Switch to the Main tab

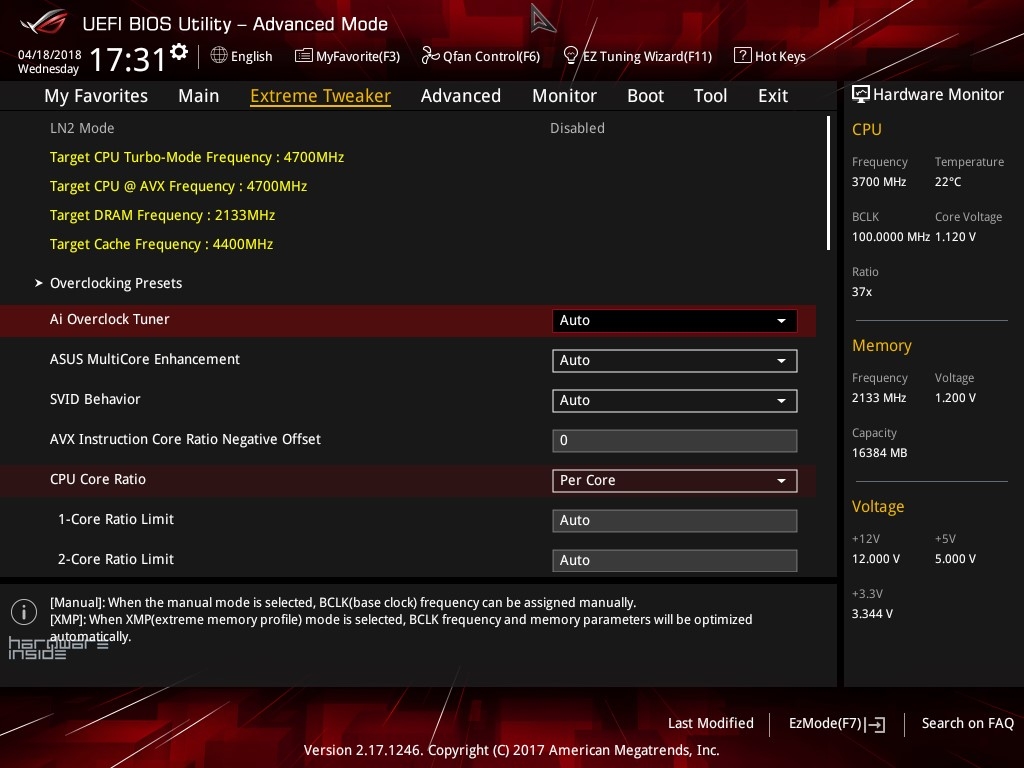199,96
